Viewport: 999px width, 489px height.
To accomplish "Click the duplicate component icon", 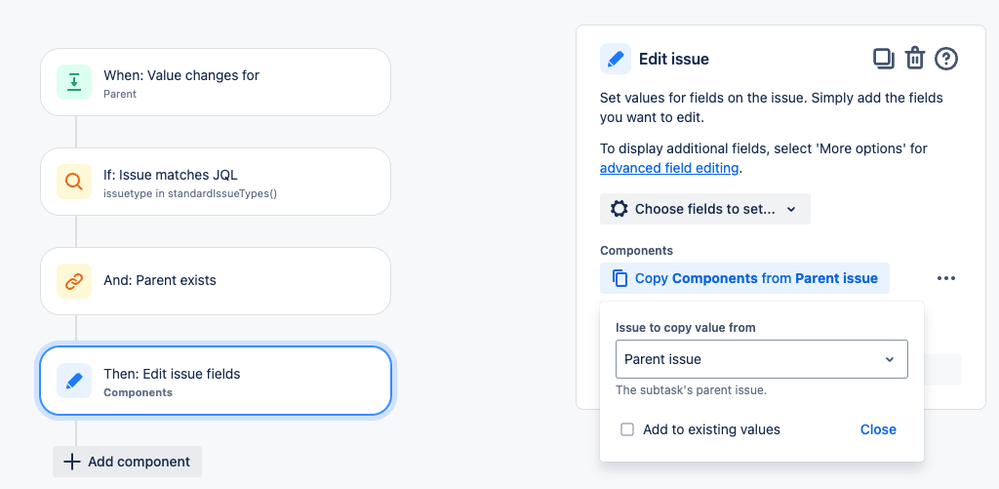I will click(883, 59).
